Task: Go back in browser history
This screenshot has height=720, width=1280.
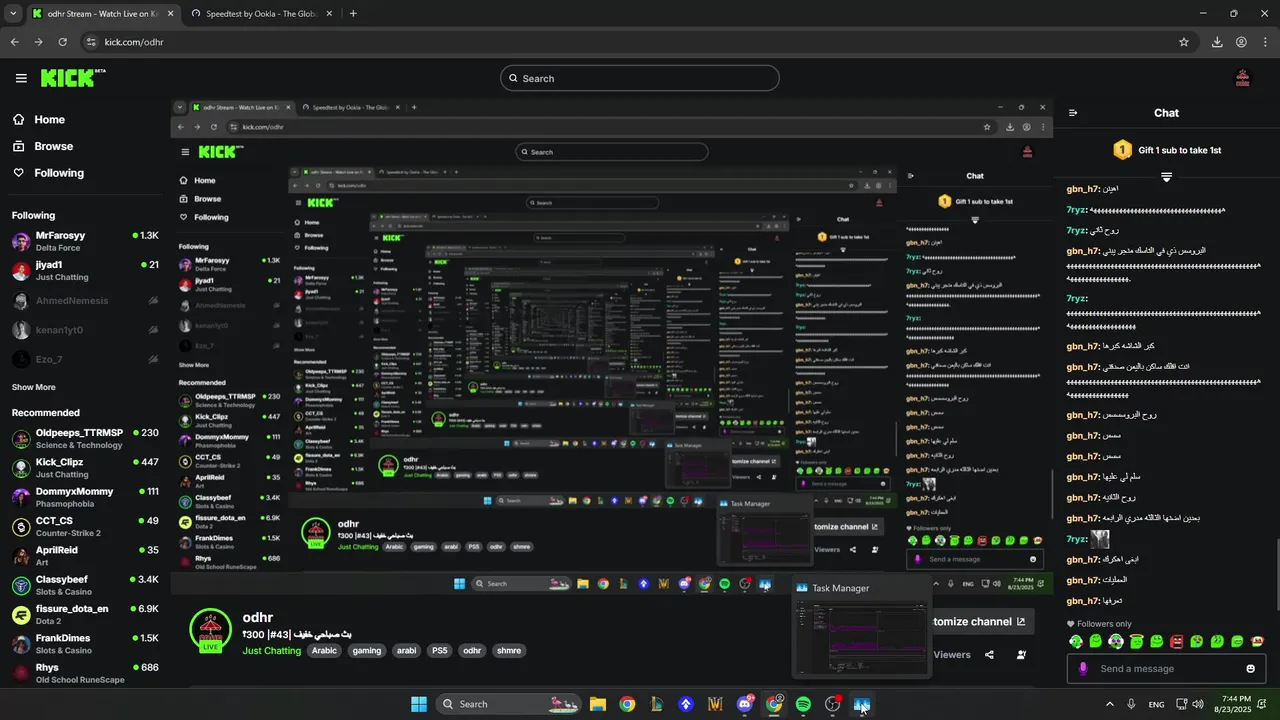Action: (14, 42)
